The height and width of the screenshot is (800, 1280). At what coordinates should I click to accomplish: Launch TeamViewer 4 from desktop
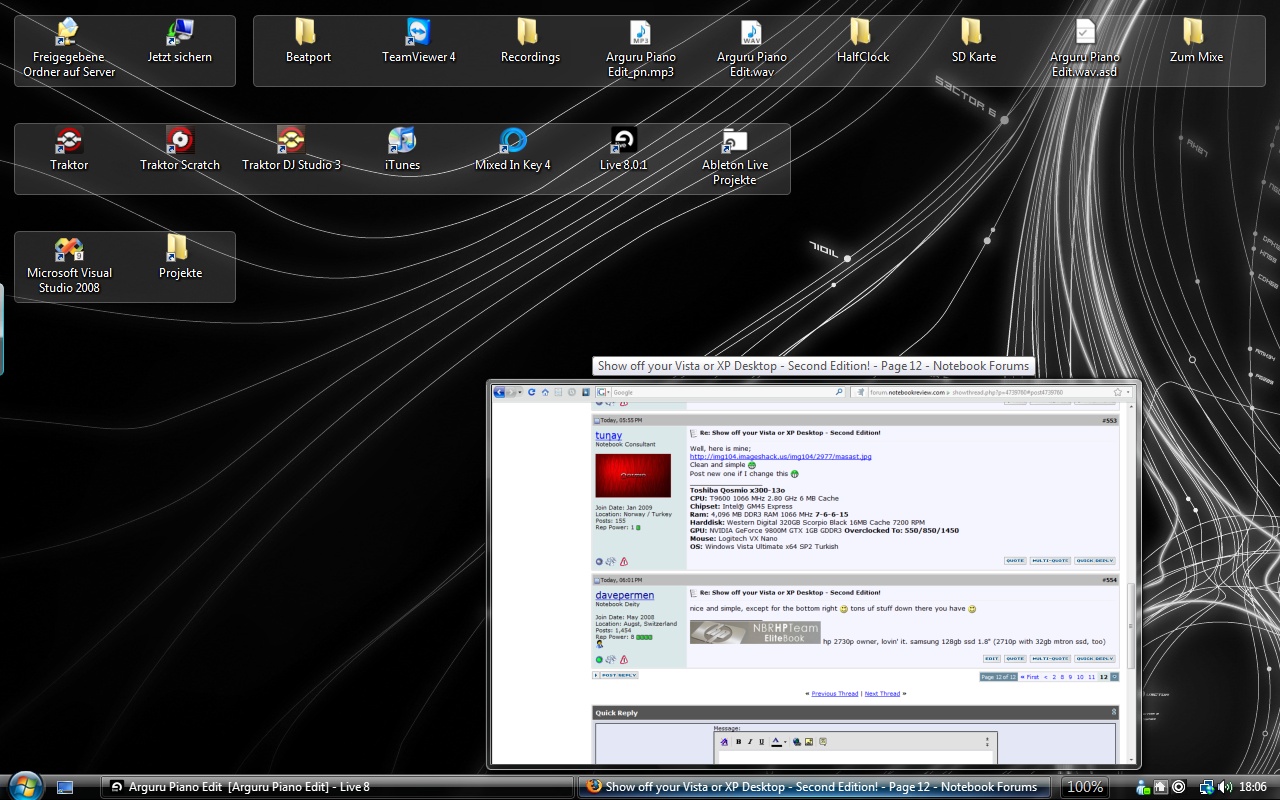419,42
